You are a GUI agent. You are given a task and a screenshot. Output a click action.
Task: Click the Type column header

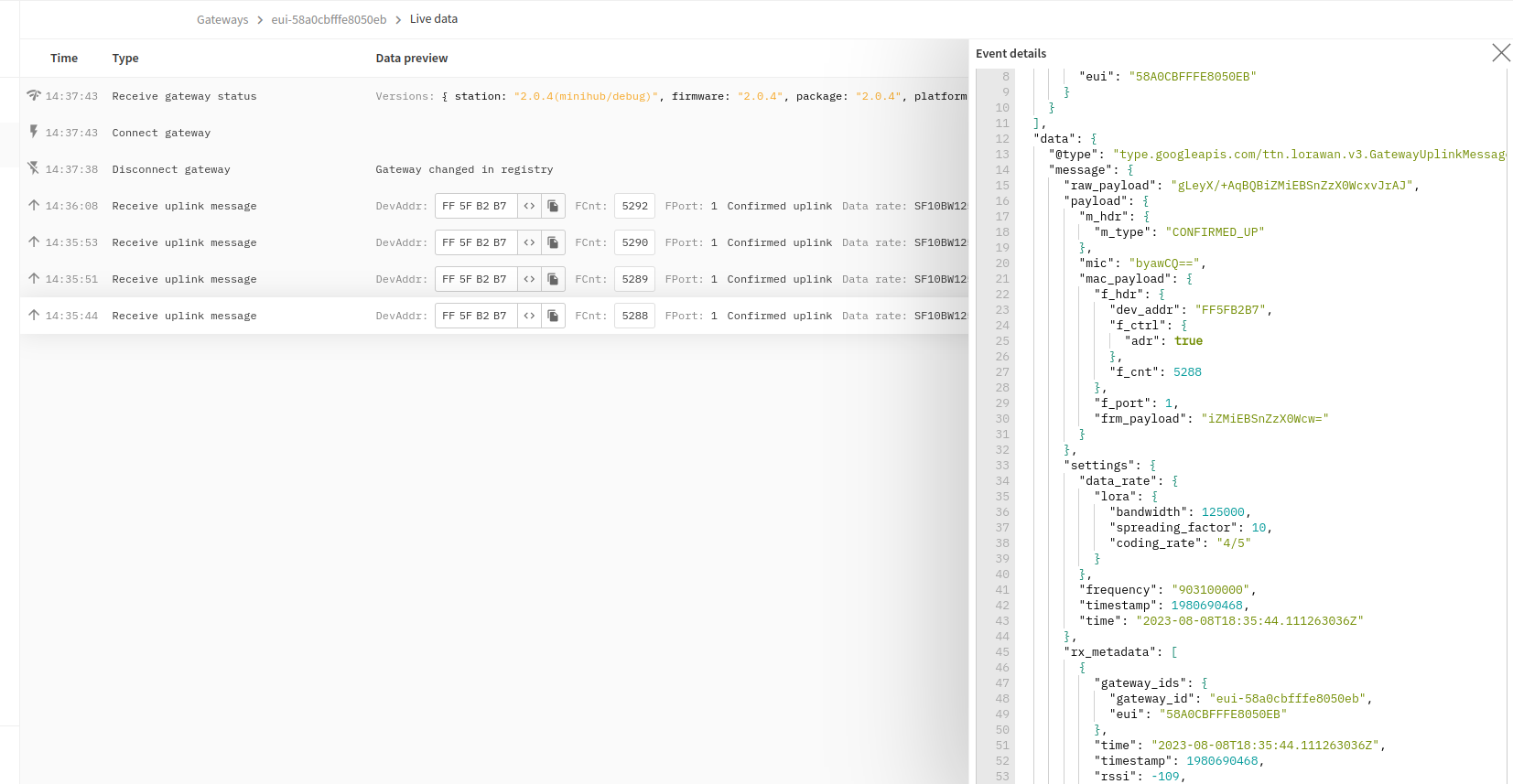pos(125,58)
